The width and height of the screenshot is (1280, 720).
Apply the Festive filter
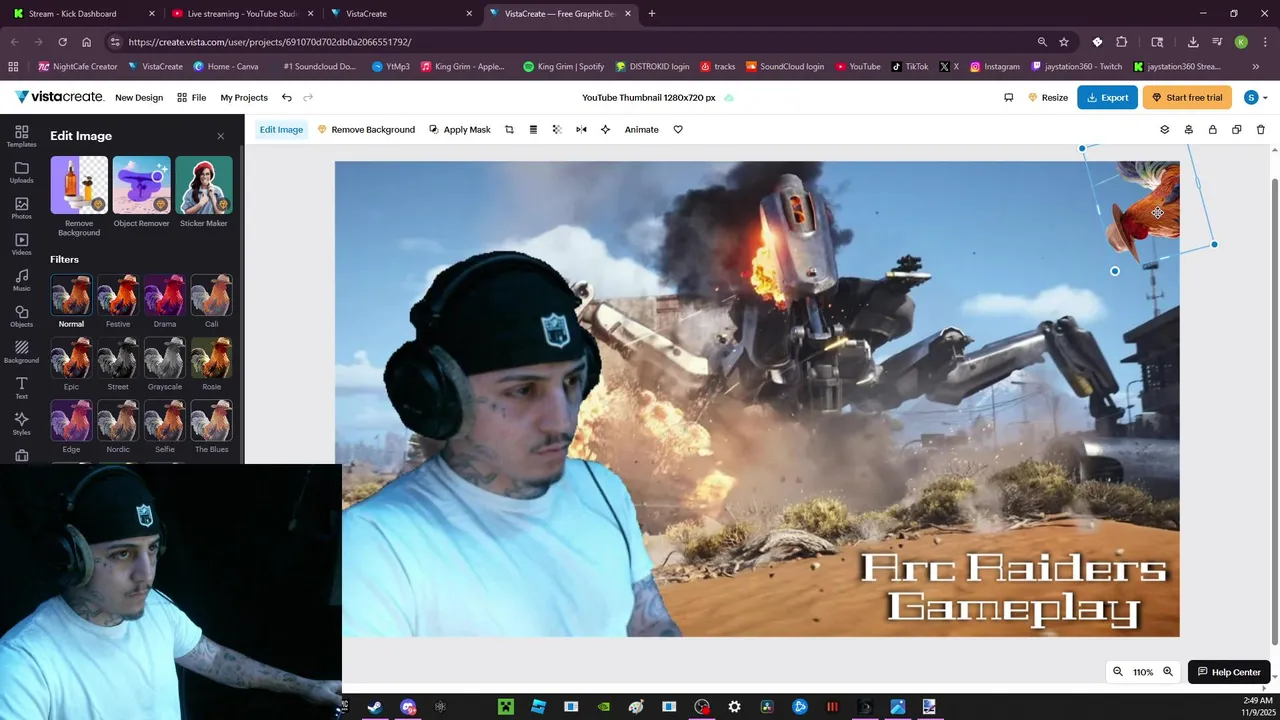coord(118,295)
